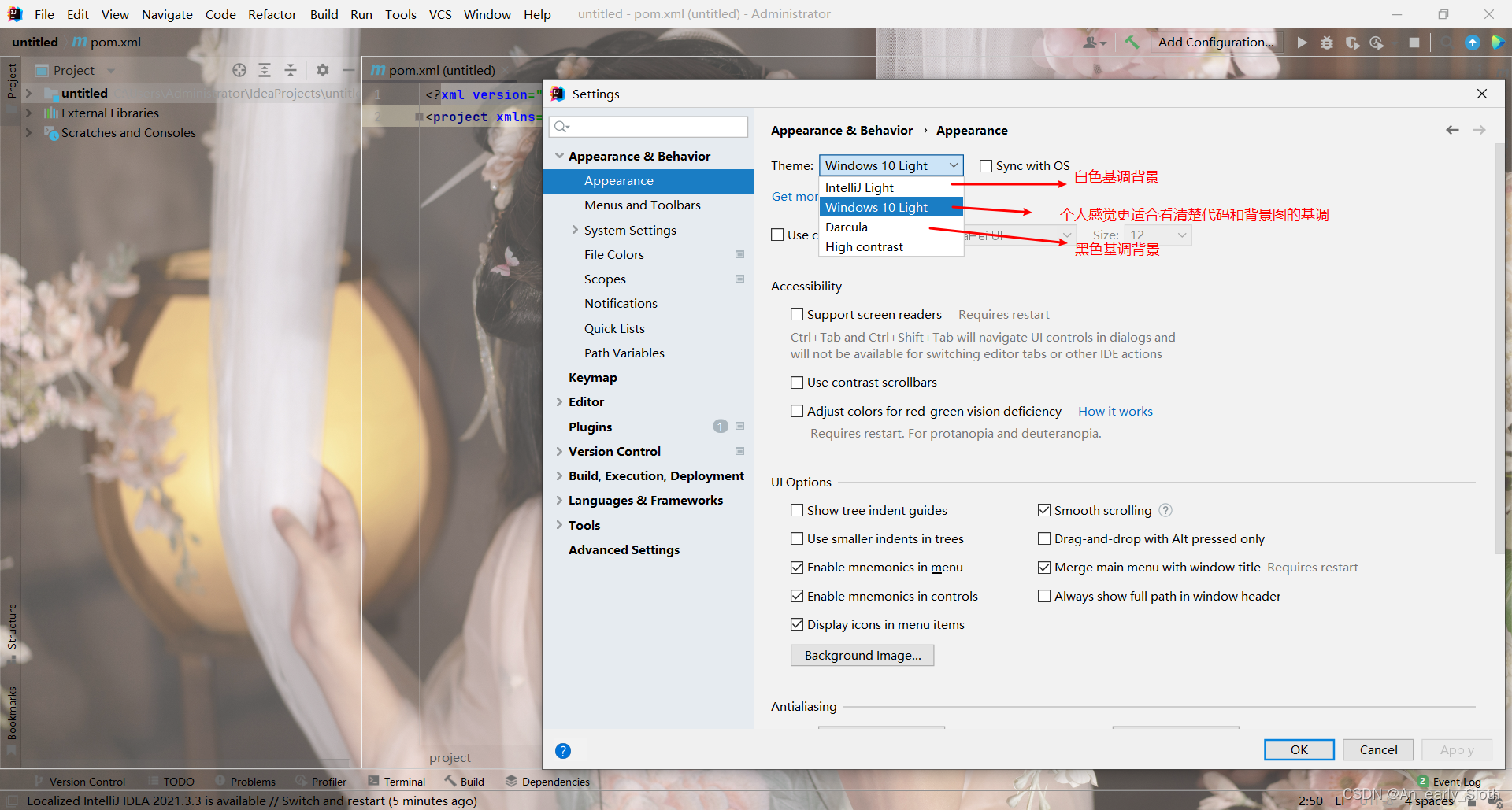
Task: Enable Show tree indent guides
Action: pos(797,510)
